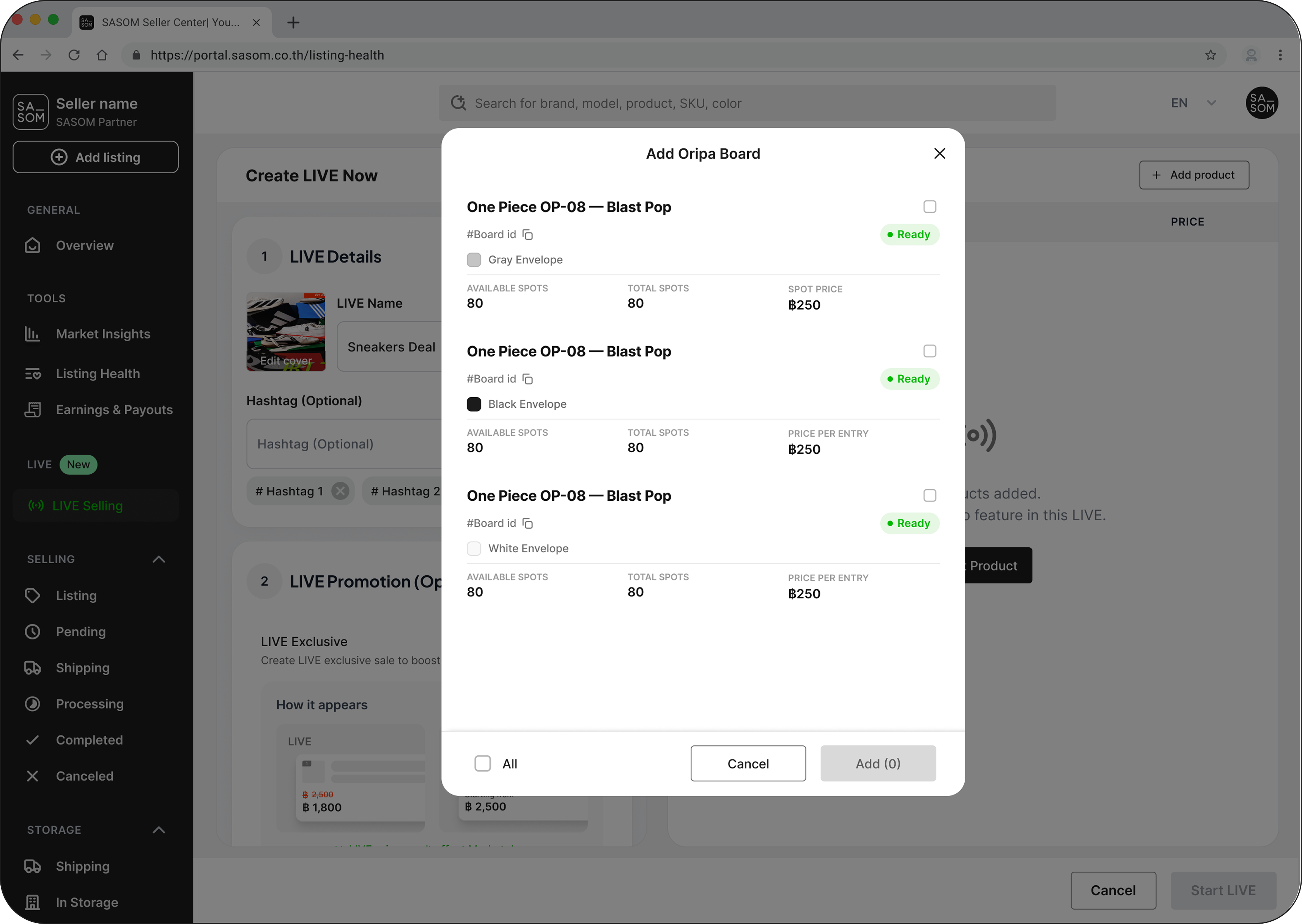Close the SASOM Seller Center tab
The height and width of the screenshot is (924, 1302).
(x=256, y=23)
